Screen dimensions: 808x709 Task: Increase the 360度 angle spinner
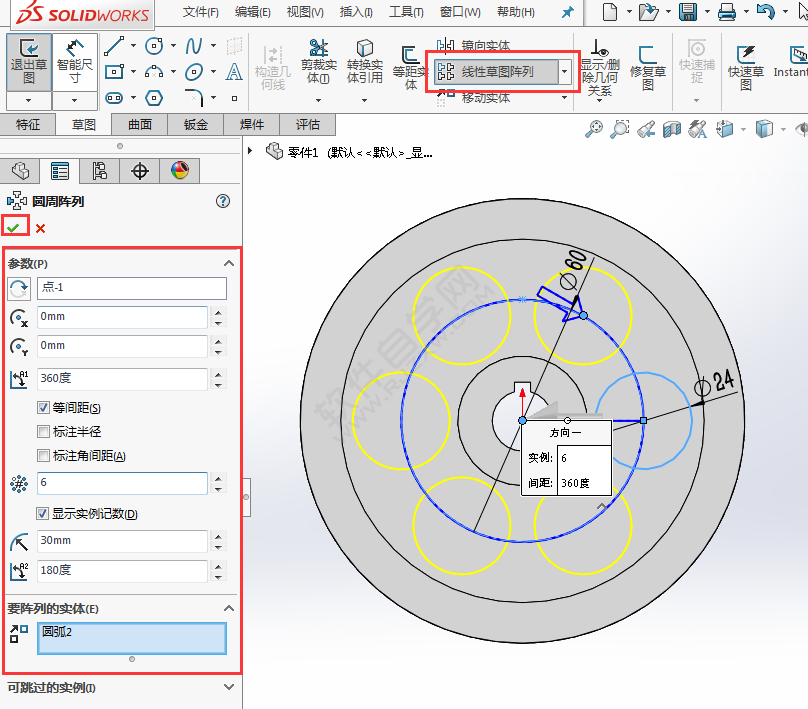[218, 374]
